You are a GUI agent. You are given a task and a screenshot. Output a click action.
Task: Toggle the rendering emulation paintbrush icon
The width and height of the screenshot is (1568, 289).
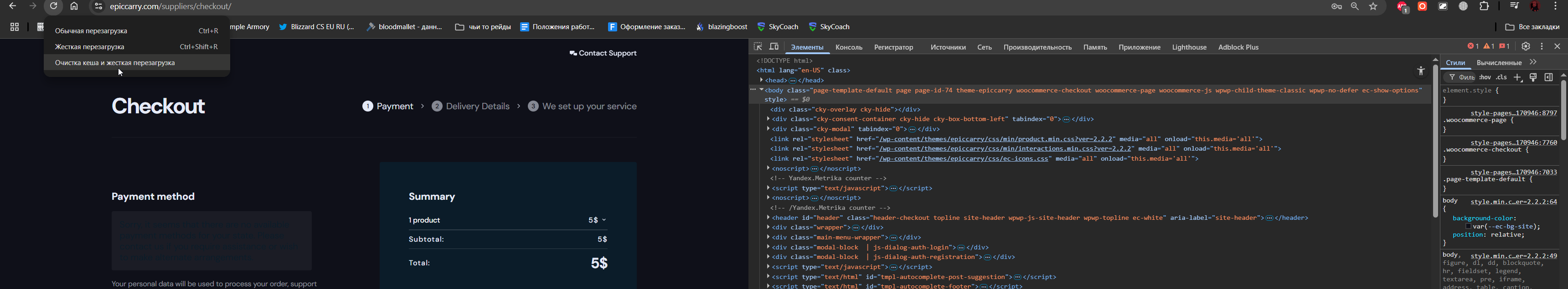1533,78
